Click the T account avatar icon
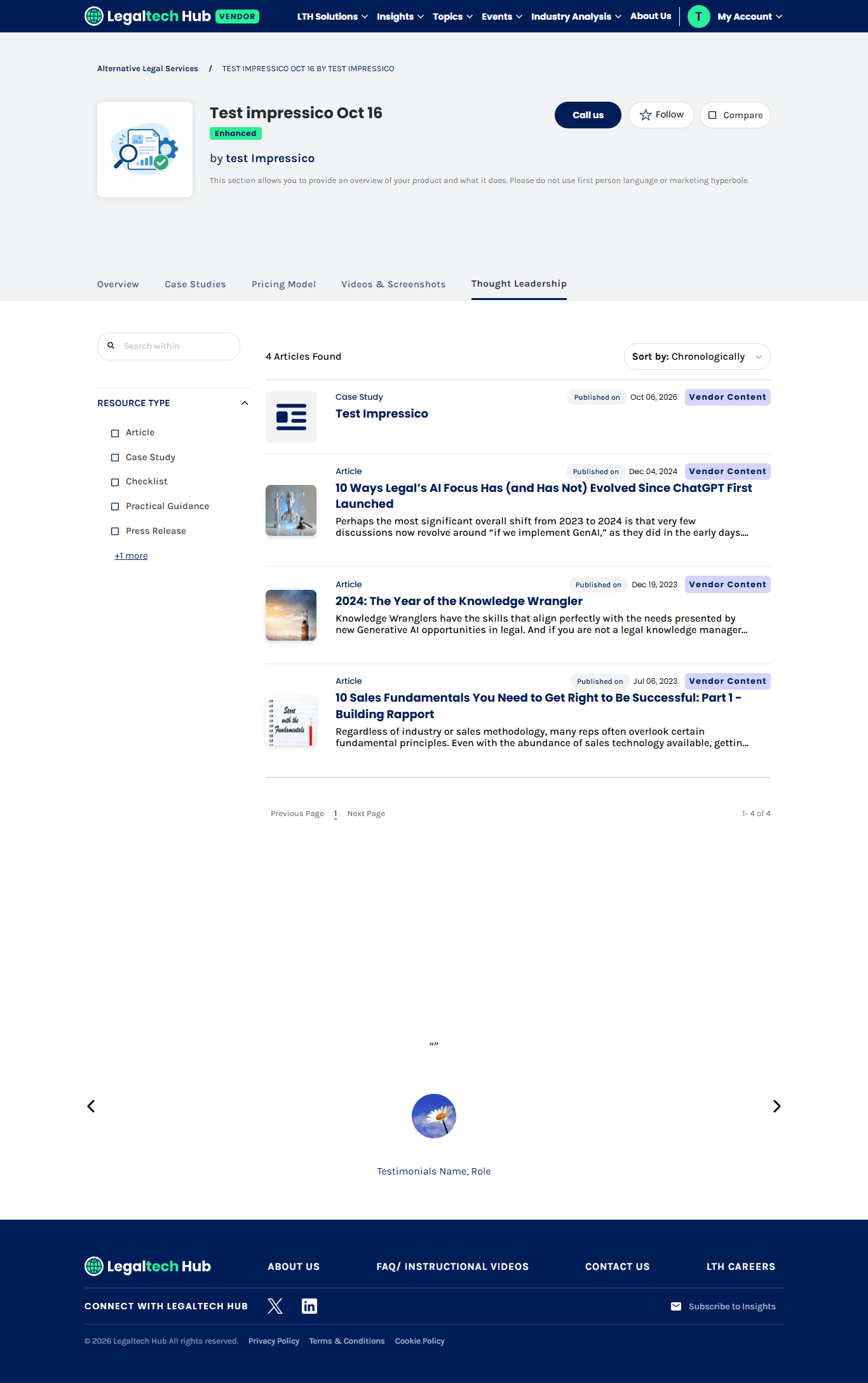The width and height of the screenshot is (868, 1383). 699,17
